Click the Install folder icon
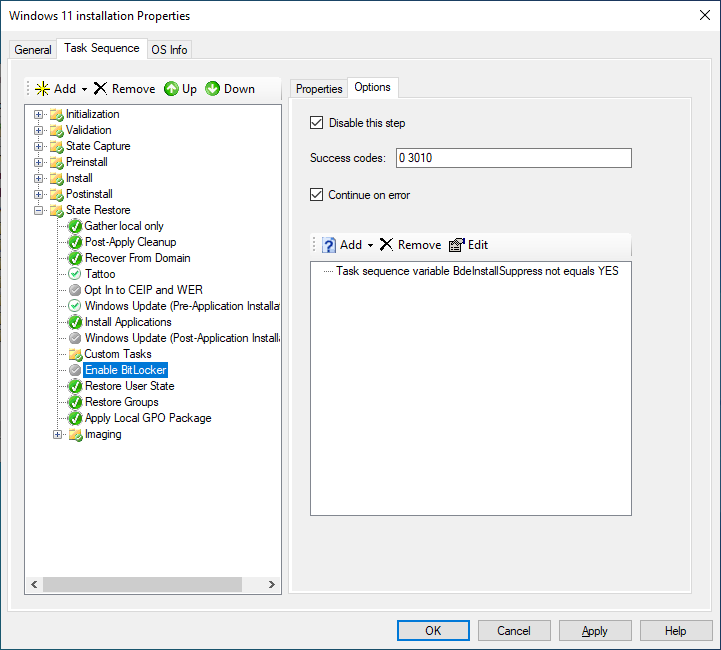 [x=57, y=178]
